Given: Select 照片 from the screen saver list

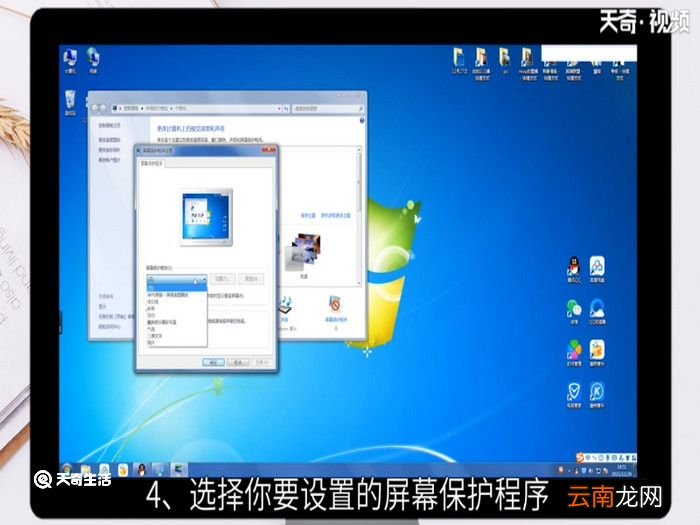Looking at the screenshot, I should click(x=151, y=342).
